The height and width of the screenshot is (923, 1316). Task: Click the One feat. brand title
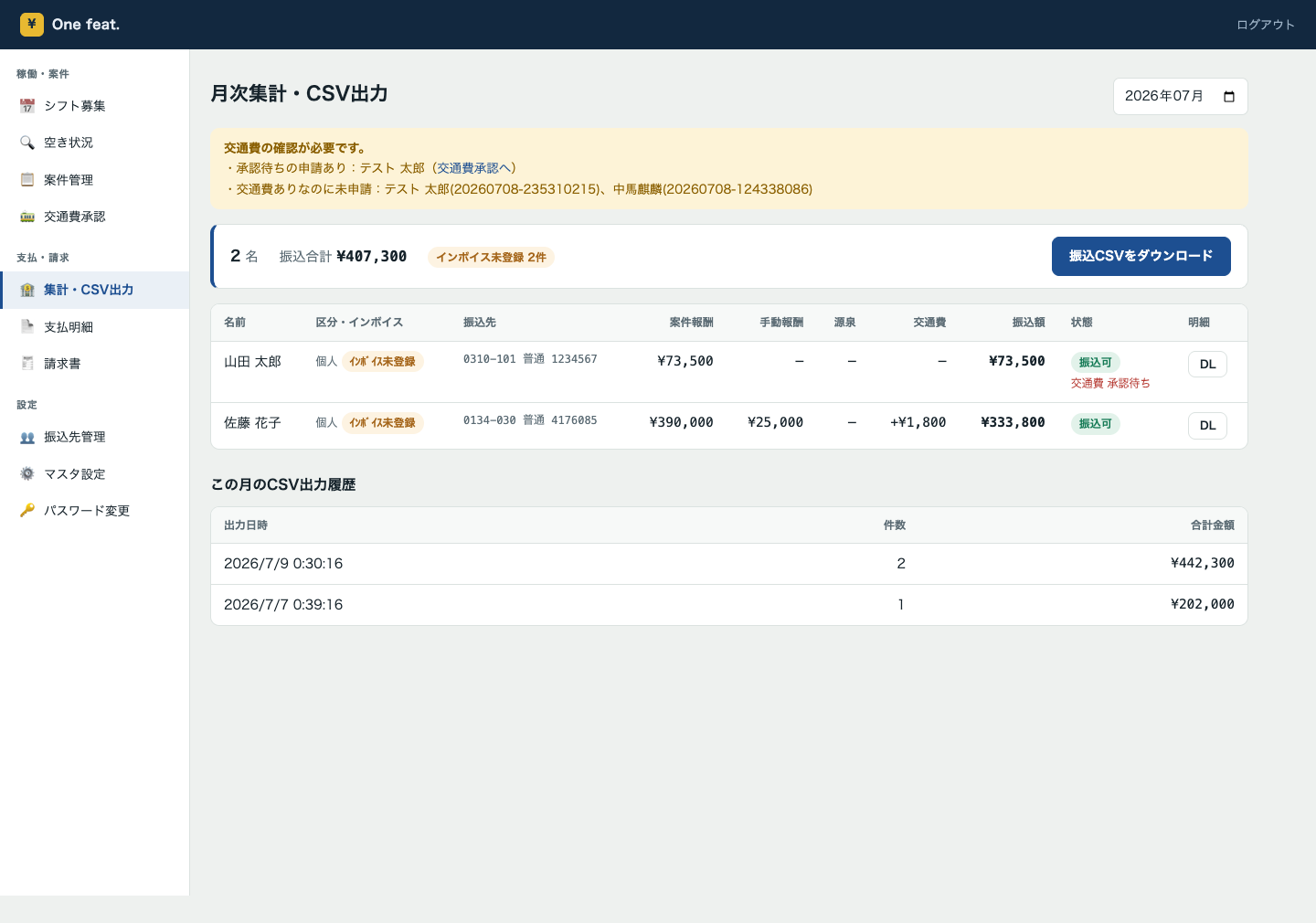86,25
